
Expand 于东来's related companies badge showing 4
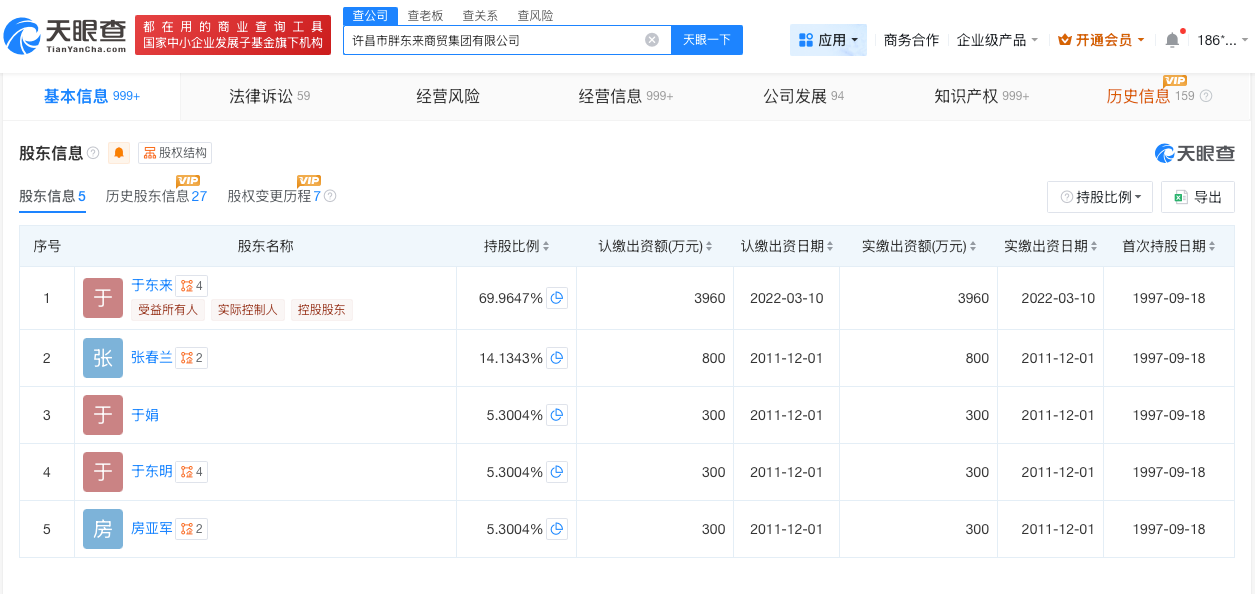[190, 285]
